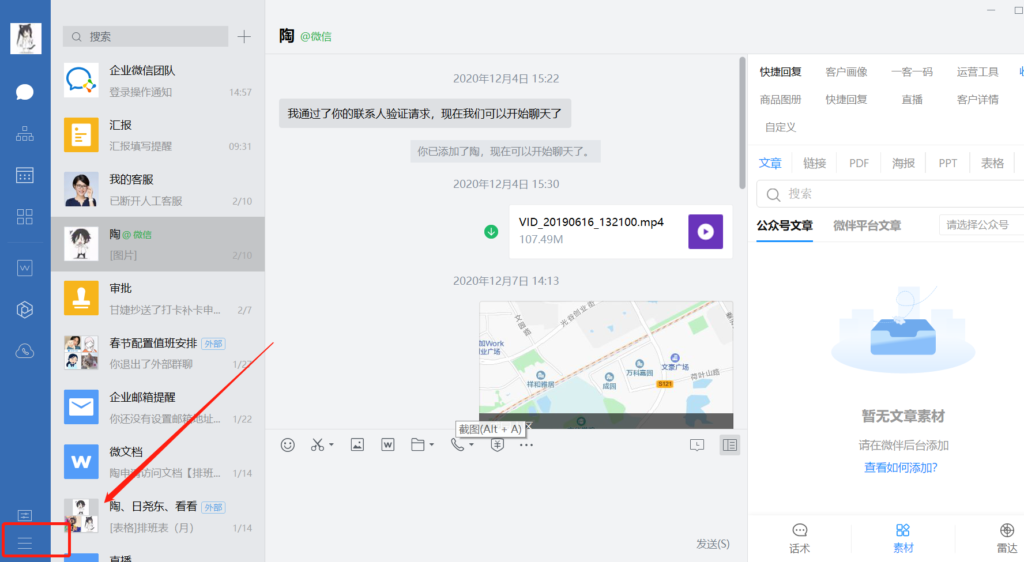
Task: Click the folder file icon in chat toolbar
Action: pos(418,445)
